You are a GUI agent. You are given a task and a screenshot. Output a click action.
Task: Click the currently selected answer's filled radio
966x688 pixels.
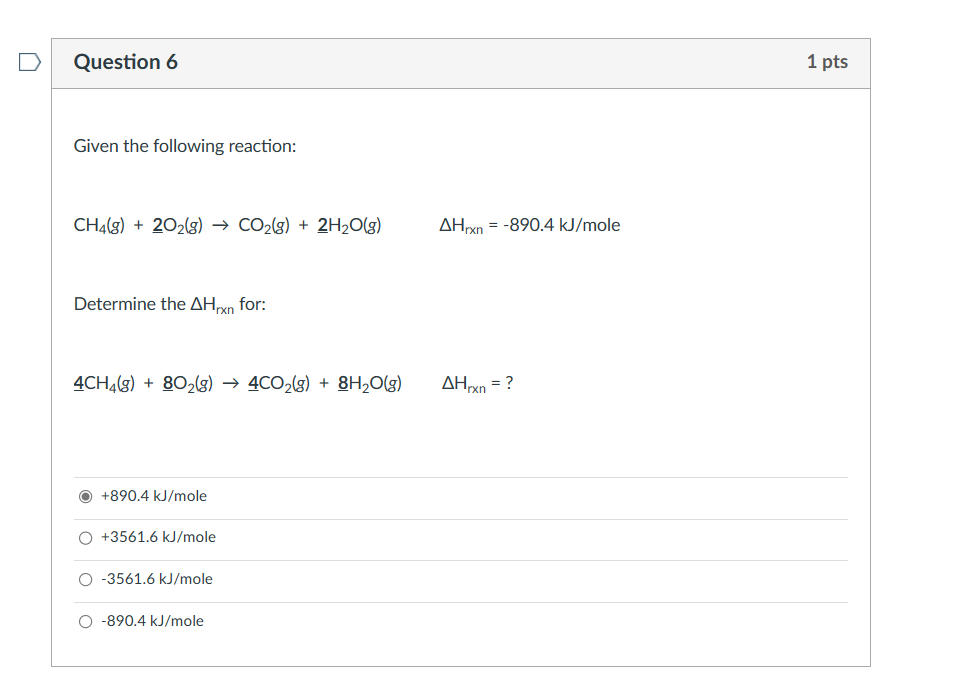(86, 495)
